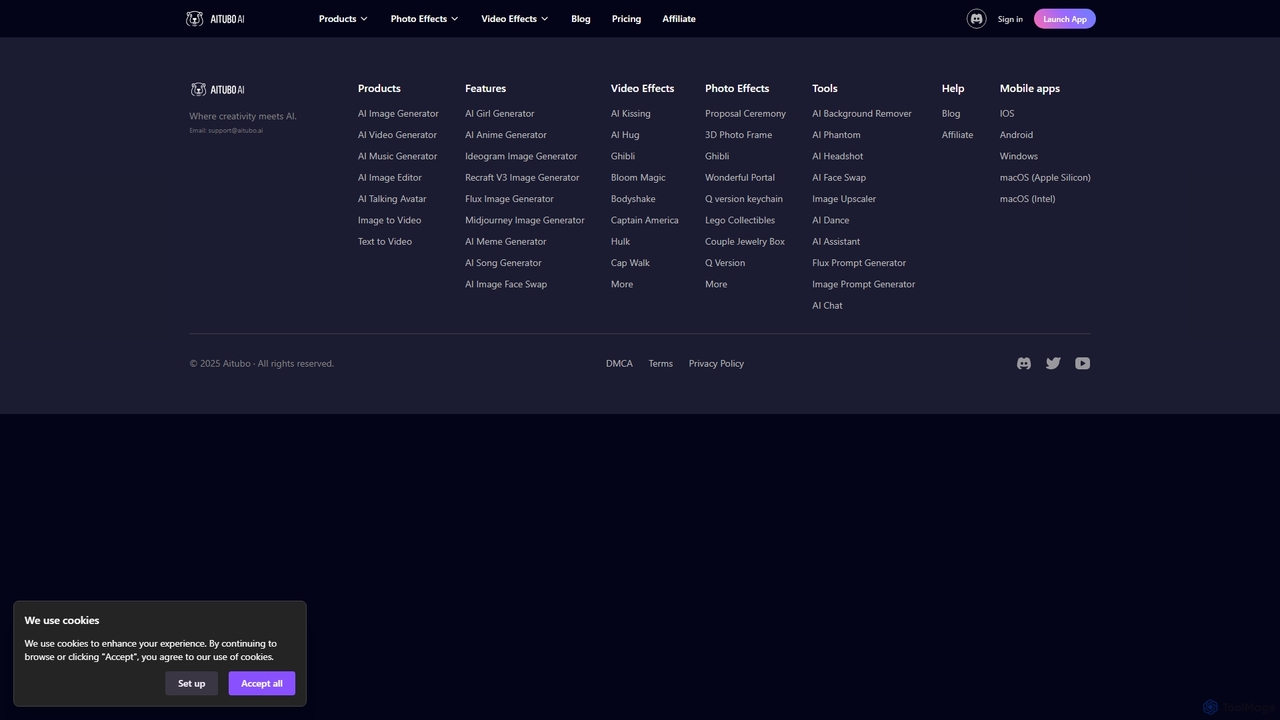The height and width of the screenshot is (720, 1280).
Task: Expand the Products dropdown in the navbar
Action: 343,19
